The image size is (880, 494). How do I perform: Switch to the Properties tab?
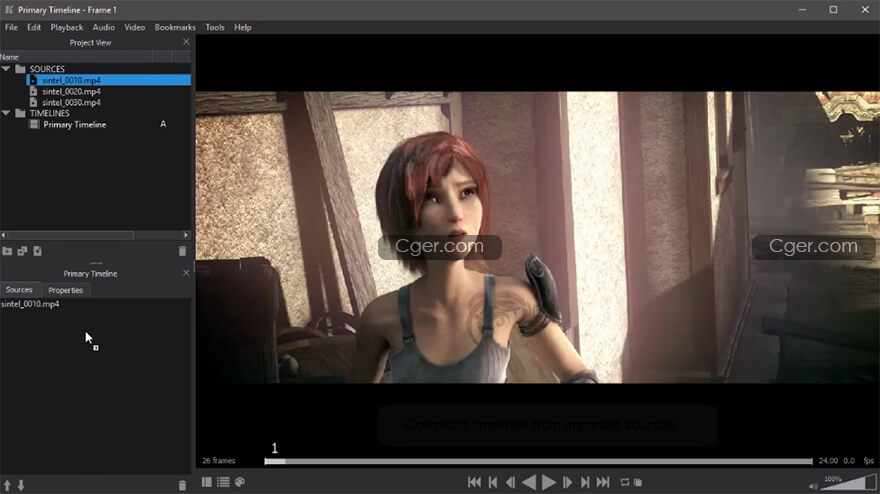(x=66, y=290)
